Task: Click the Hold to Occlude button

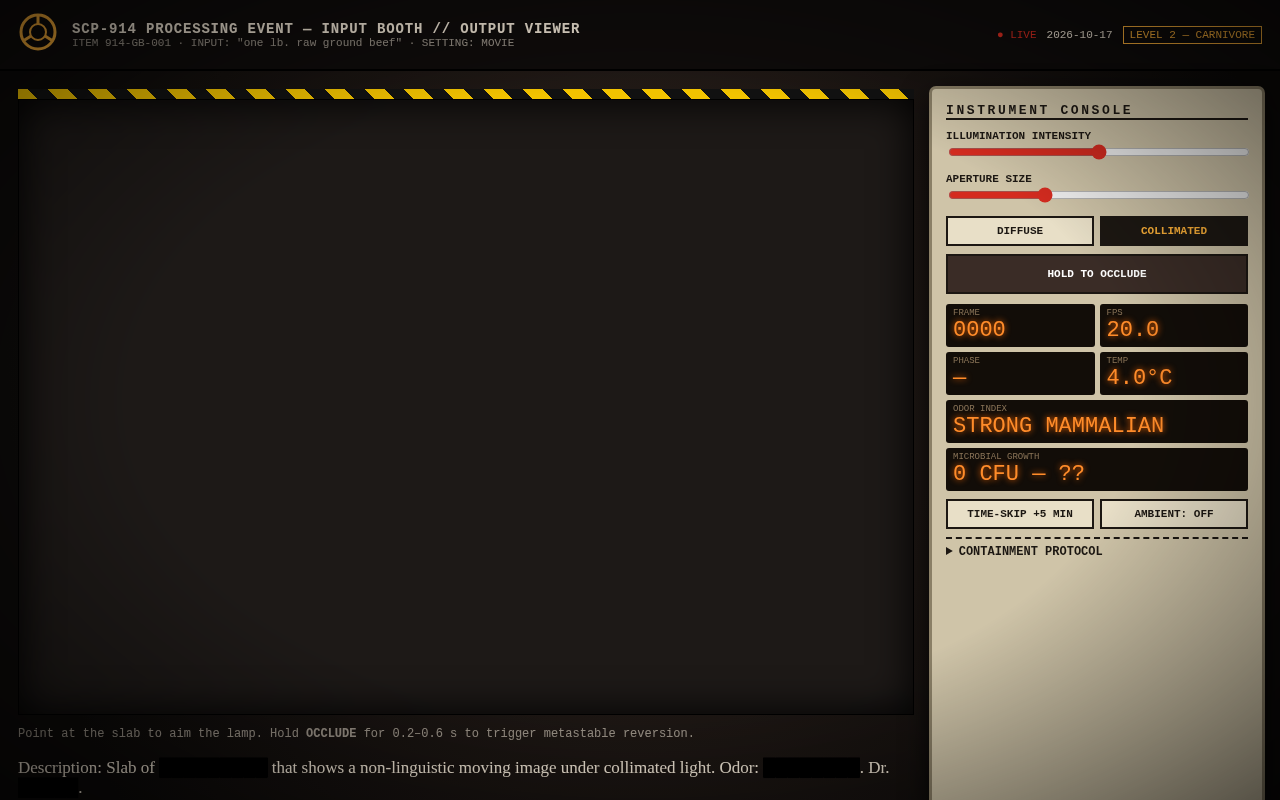Action: pos(1097,274)
